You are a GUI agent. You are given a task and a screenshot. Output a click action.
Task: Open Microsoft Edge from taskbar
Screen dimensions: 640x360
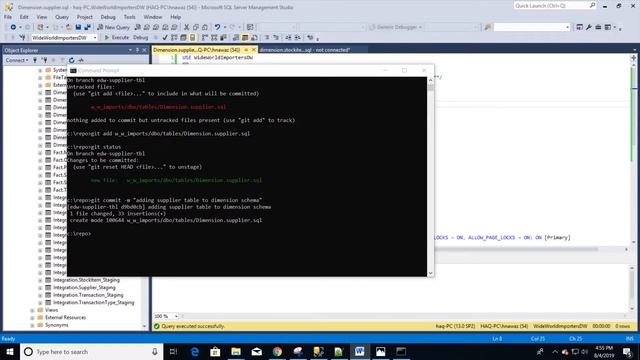(x=195, y=351)
